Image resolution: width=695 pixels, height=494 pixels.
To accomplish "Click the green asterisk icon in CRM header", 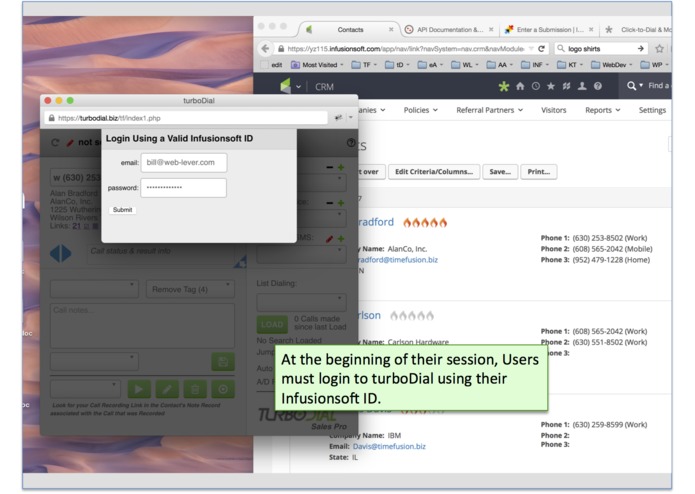I will pyautogui.click(x=504, y=86).
